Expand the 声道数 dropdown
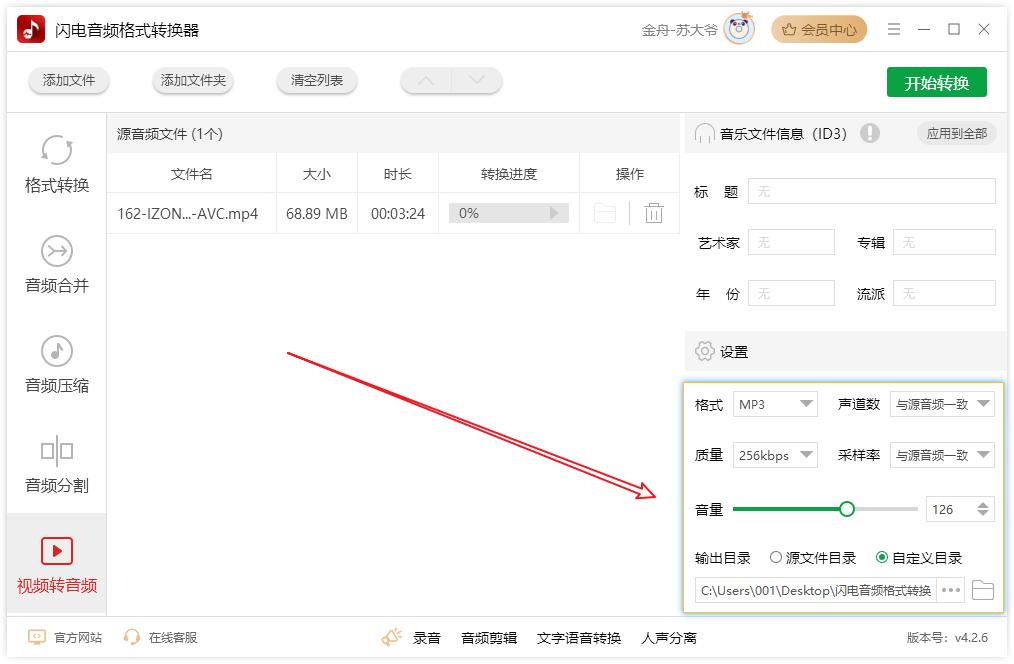 [x=942, y=404]
